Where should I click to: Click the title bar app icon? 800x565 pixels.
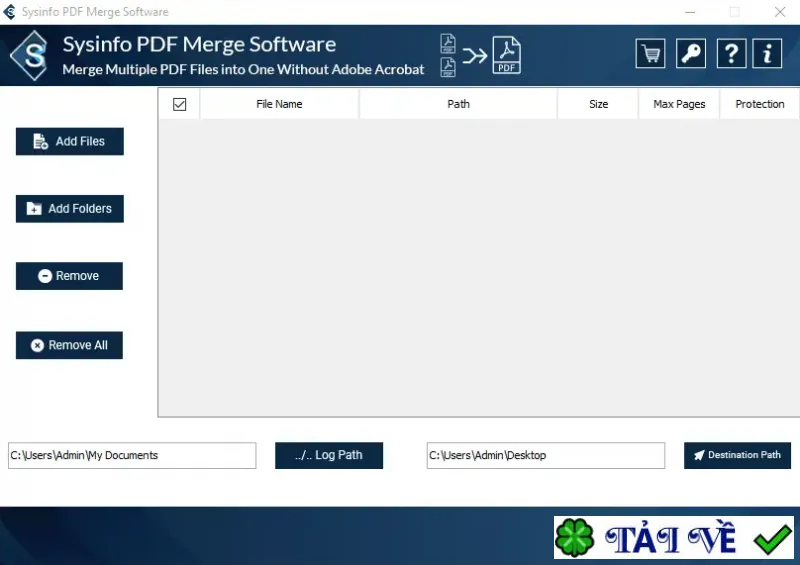click(9, 12)
